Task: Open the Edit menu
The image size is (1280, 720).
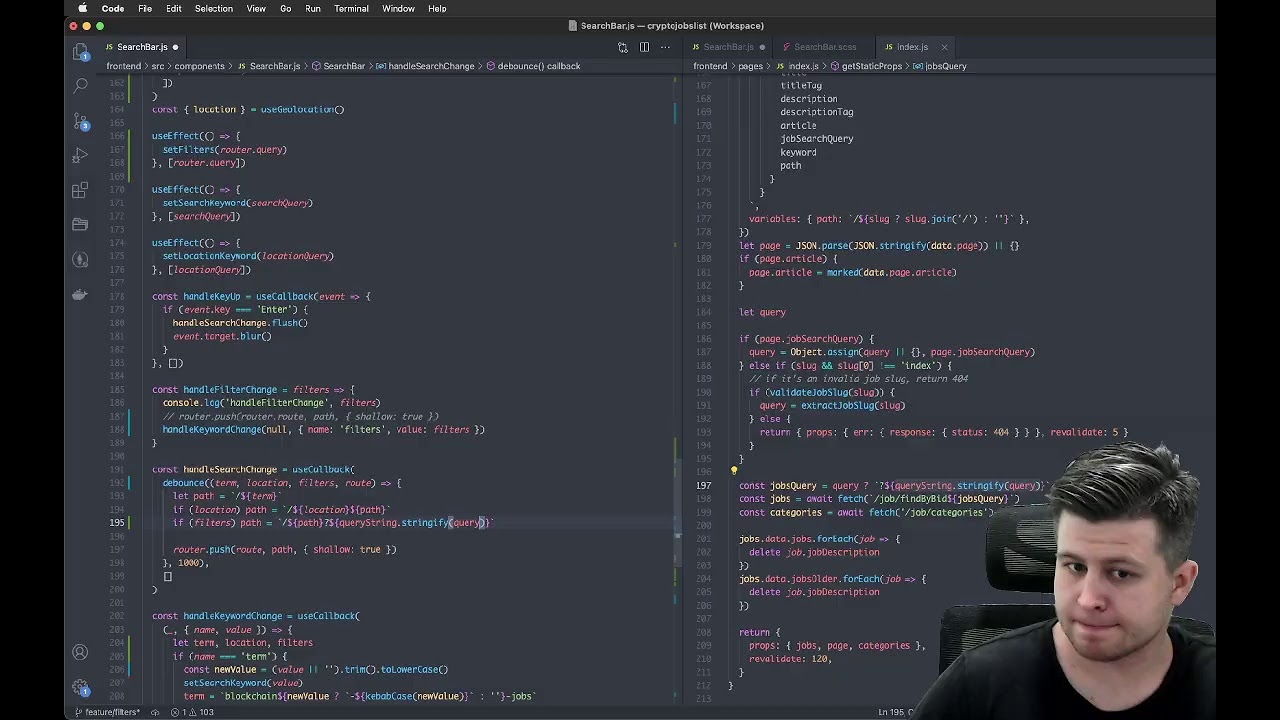Action: click(x=174, y=8)
